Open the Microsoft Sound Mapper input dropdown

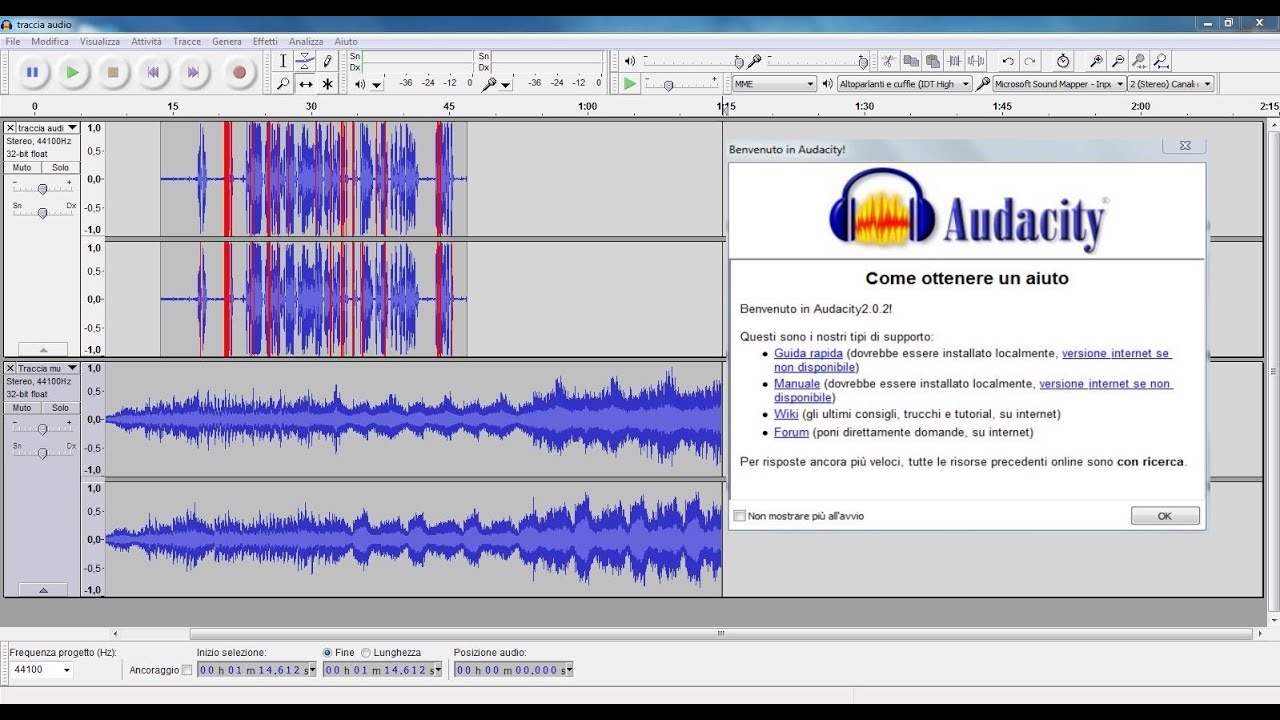point(1059,84)
